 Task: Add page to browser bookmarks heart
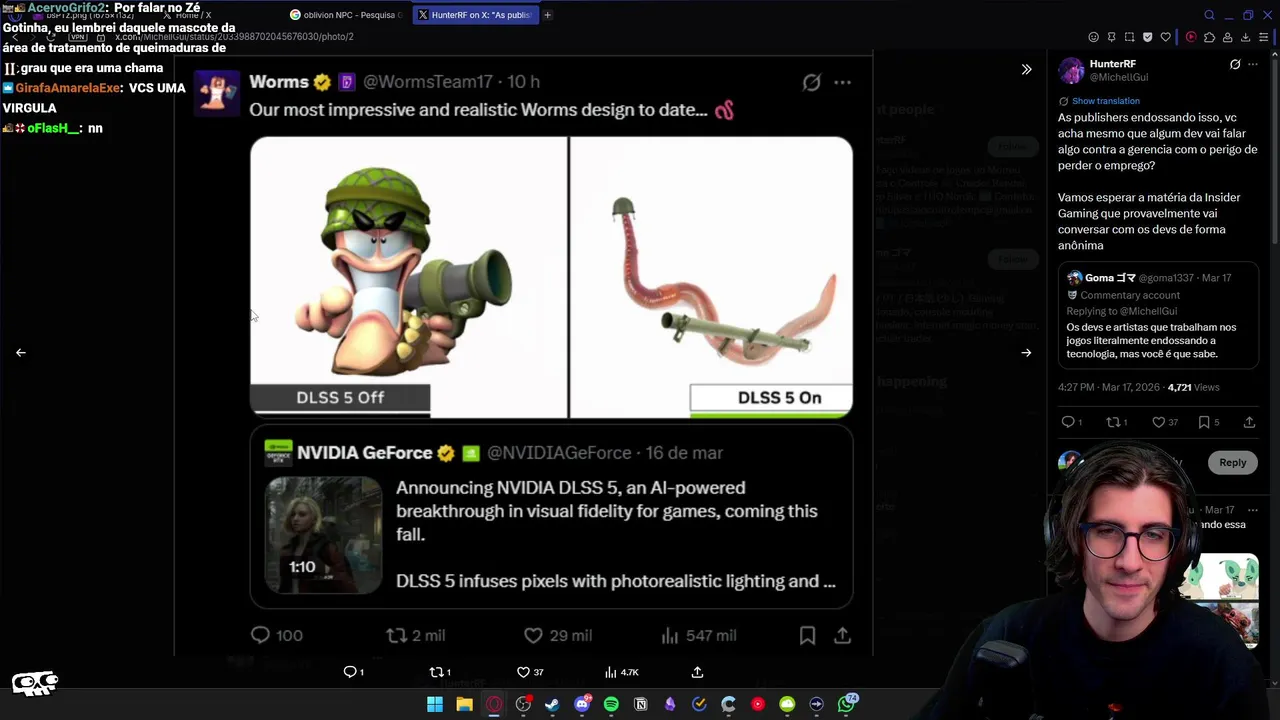1165,37
